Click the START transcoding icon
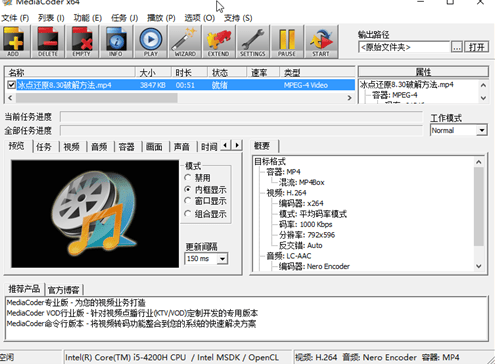Image resolution: width=495 pixels, height=364 pixels. (x=321, y=42)
